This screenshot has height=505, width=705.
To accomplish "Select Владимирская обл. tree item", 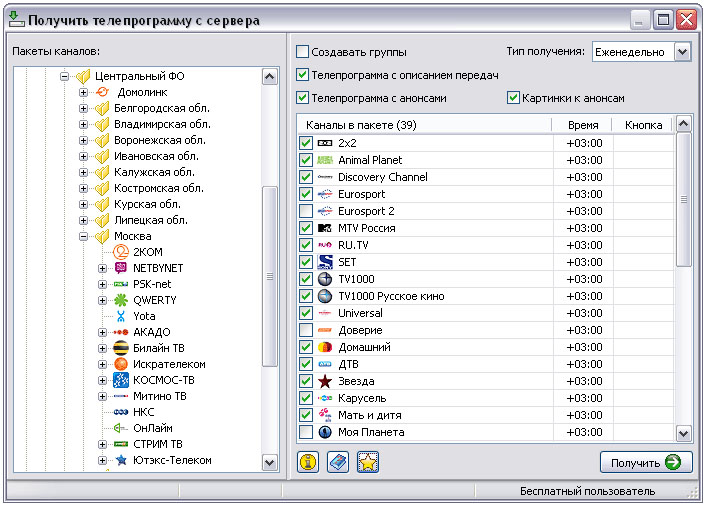I will (162, 124).
